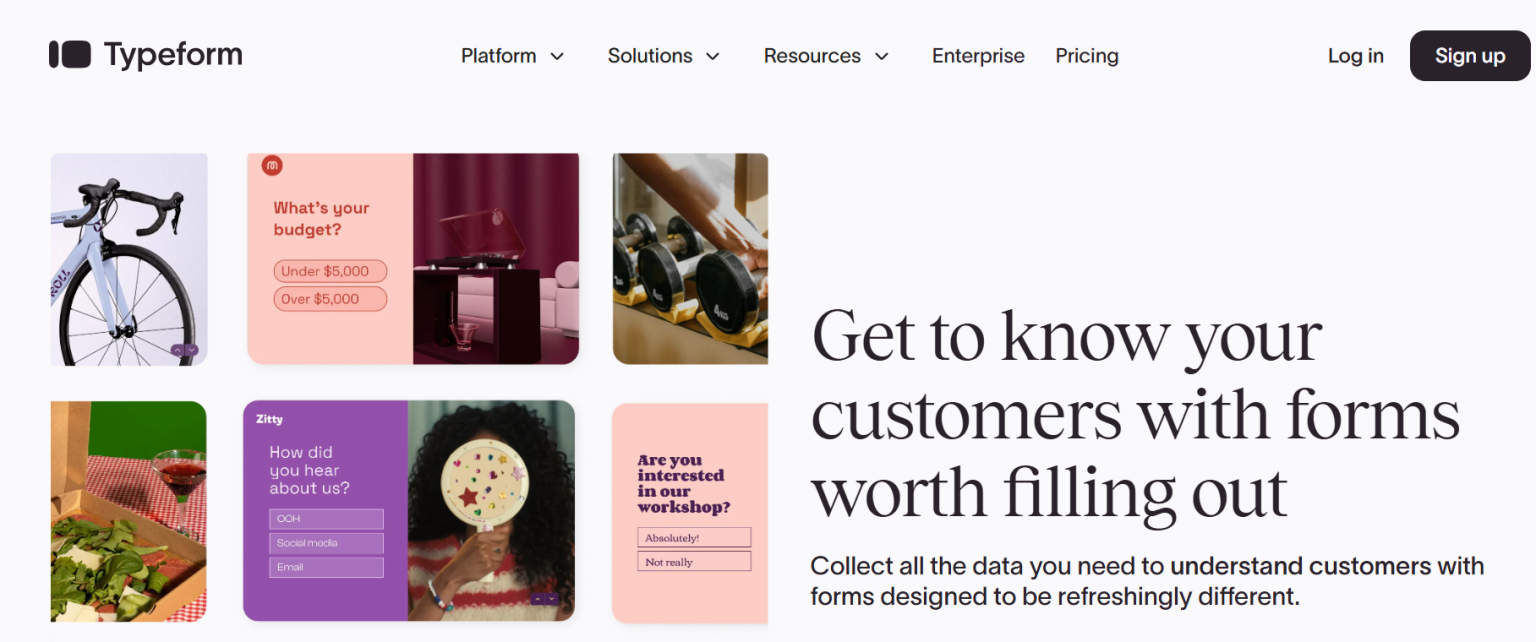
Task: Pick "Absolutely!" for the workshop question
Action: [694, 538]
